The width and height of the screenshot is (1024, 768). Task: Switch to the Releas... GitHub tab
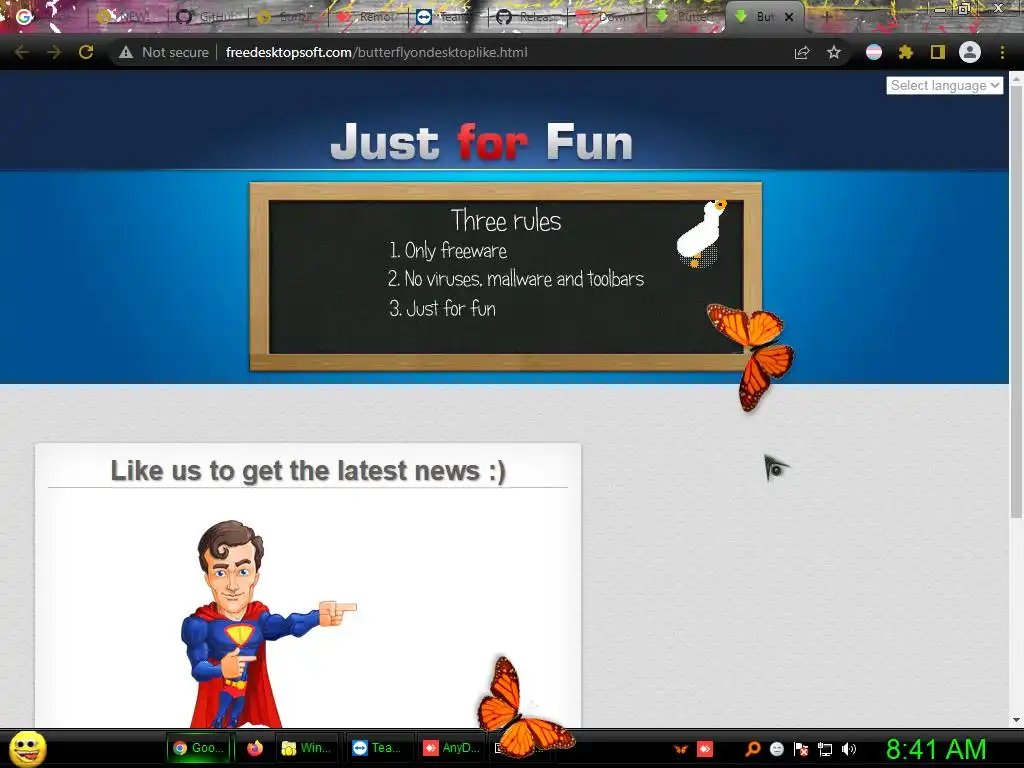click(528, 16)
